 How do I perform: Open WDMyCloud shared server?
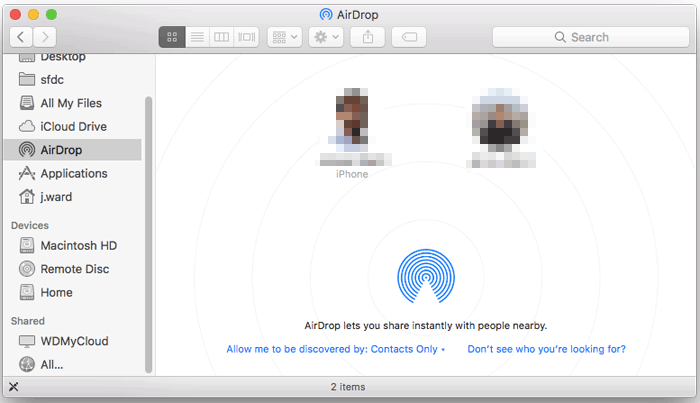pos(73,341)
